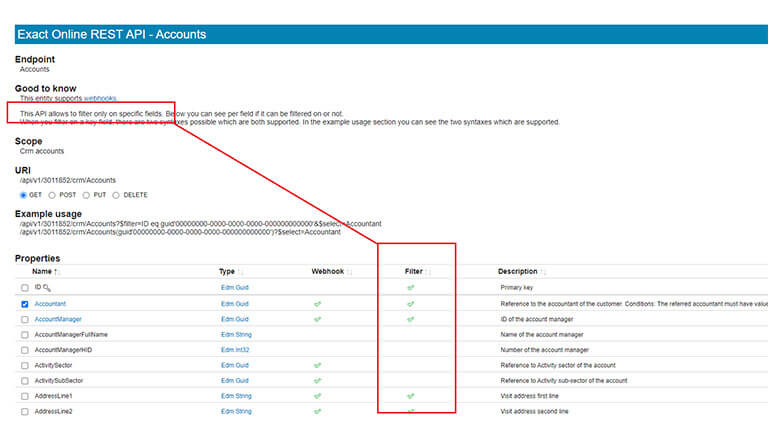The image size is (768, 432).
Task: Open the AccountManager property link
Action: point(58,319)
